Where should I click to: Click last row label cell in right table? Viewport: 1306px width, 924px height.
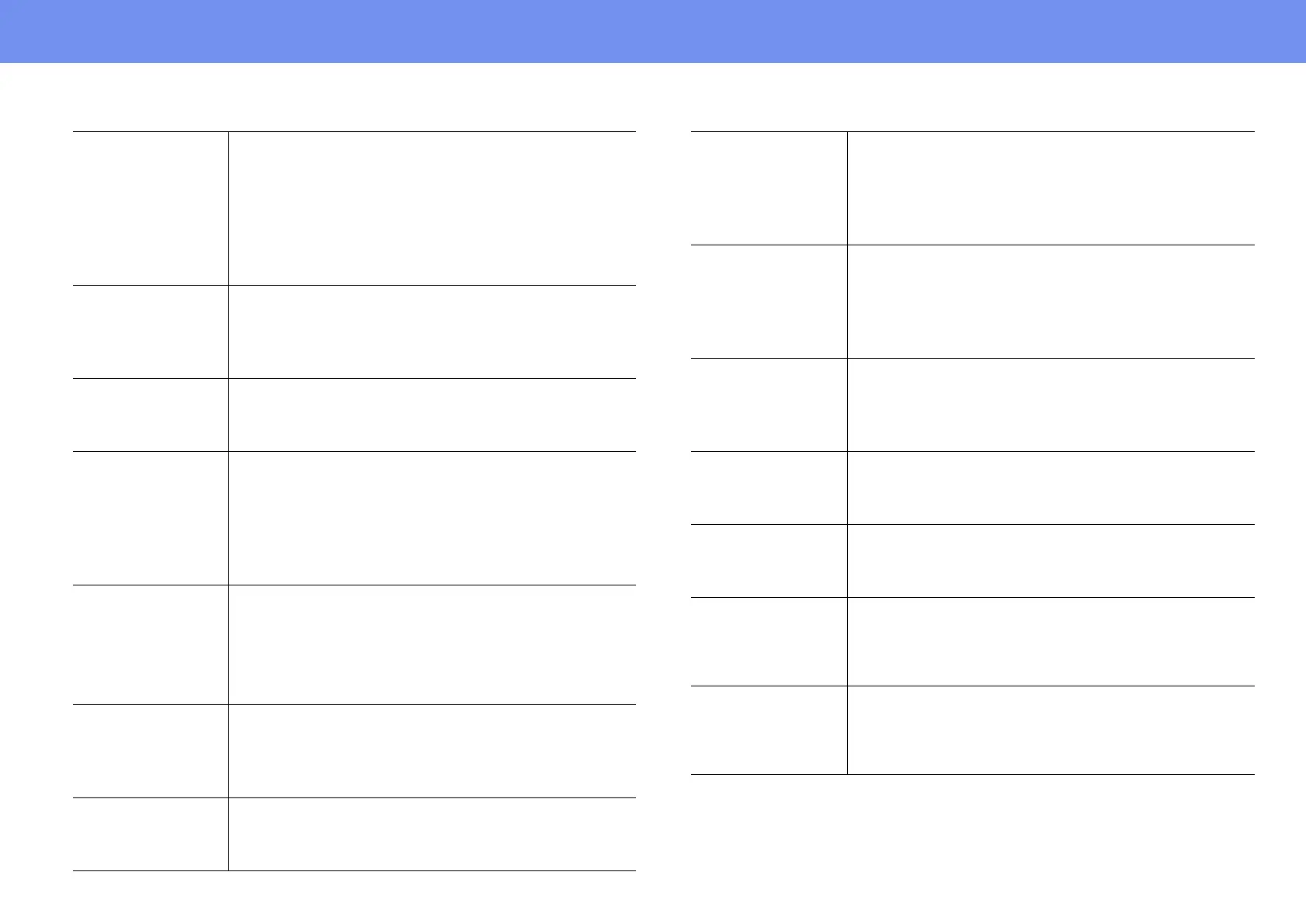(769, 730)
